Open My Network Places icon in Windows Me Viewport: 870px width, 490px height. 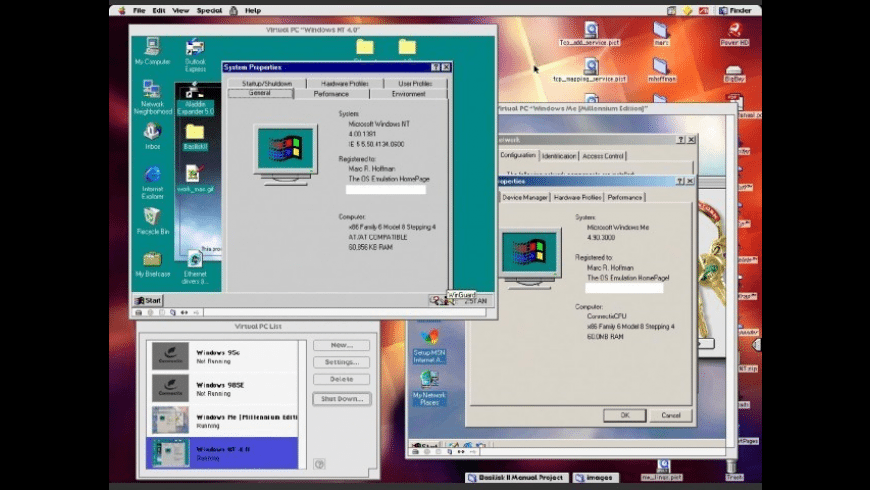pyautogui.click(x=429, y=387)
